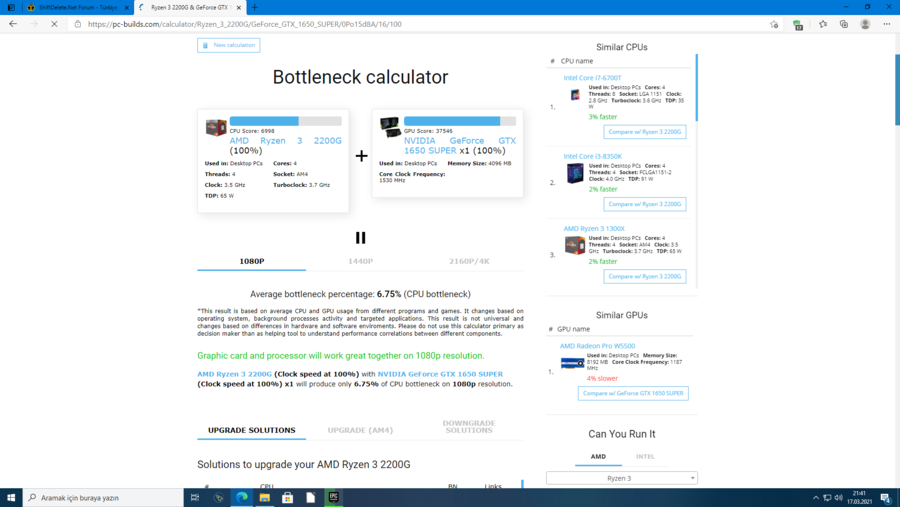Click the GTX 1650 SUPER card thumbnail
900x507 pixels.
pyautogui.click(x=390, y=127)
